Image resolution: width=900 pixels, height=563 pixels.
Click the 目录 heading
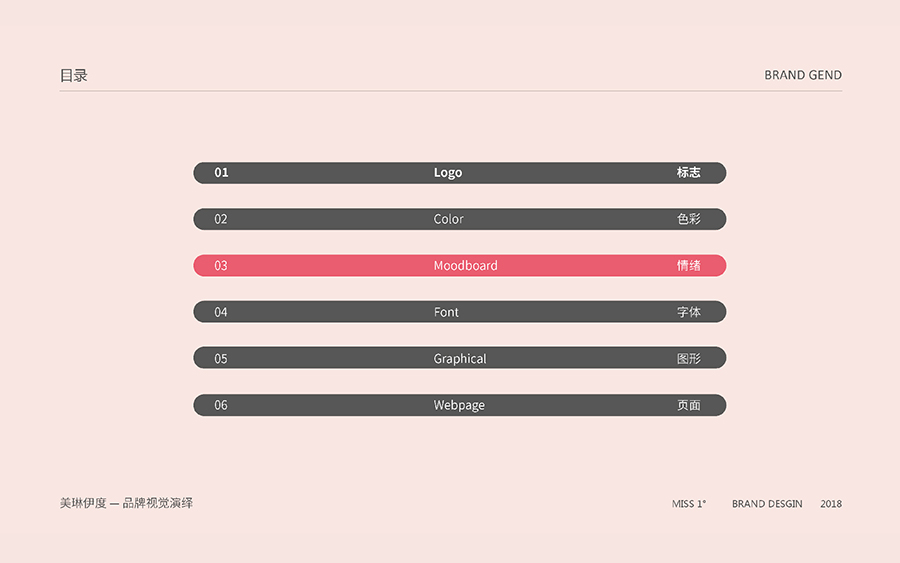click(x=74, y=75)
